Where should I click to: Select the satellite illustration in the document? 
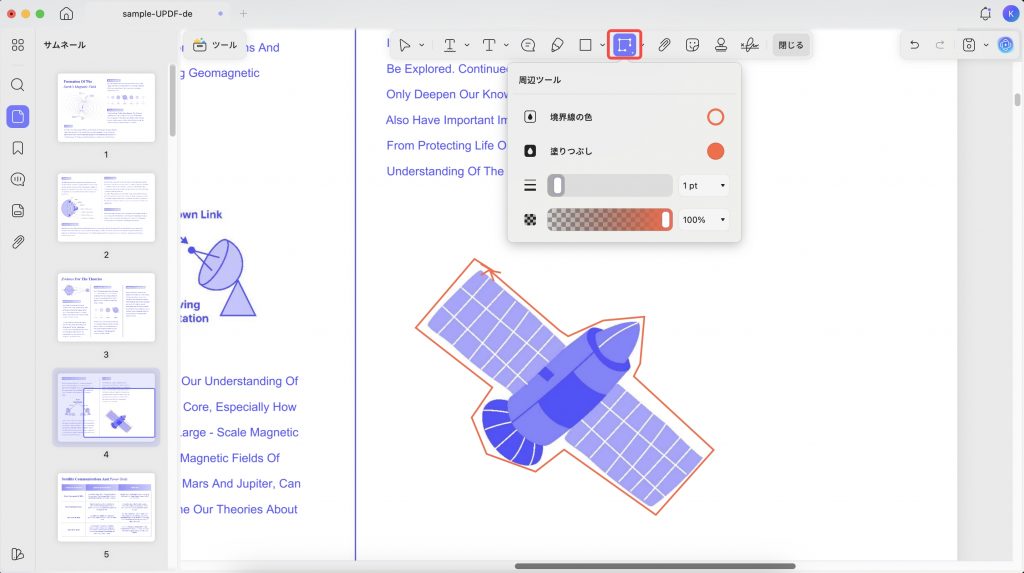(565, 387)
